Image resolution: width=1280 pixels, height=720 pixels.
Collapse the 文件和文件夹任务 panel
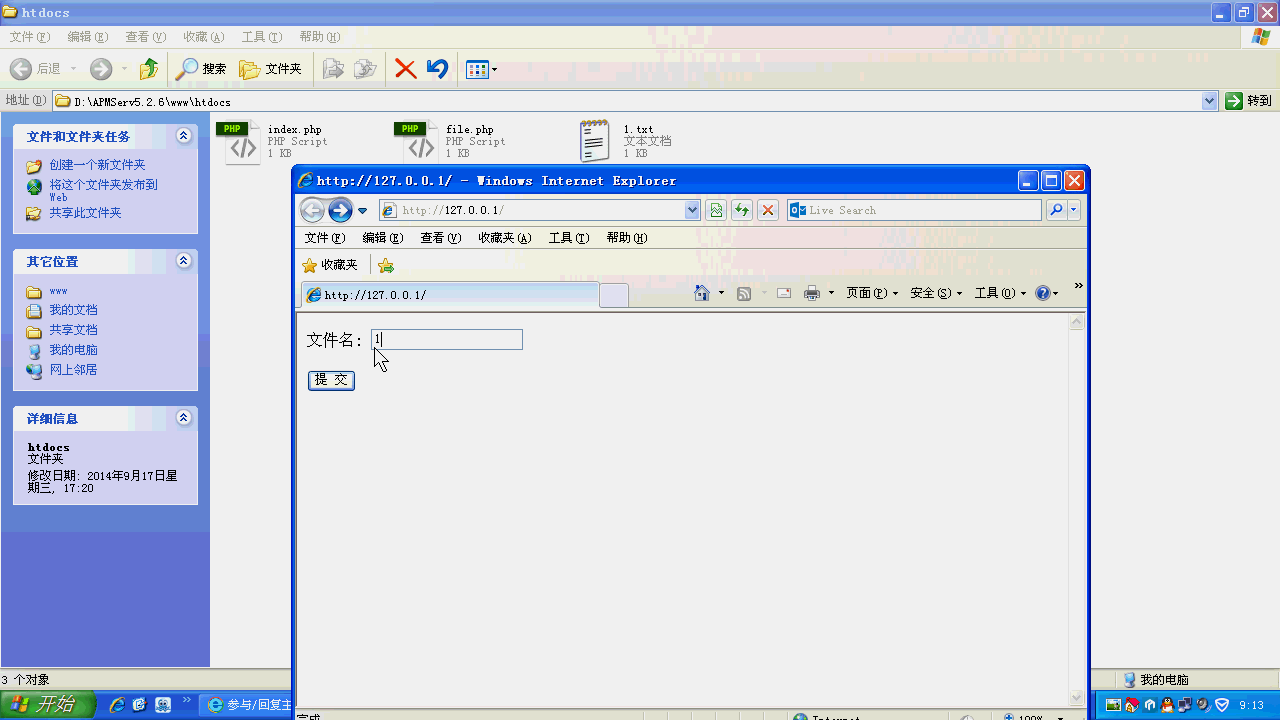coord(183,136)
